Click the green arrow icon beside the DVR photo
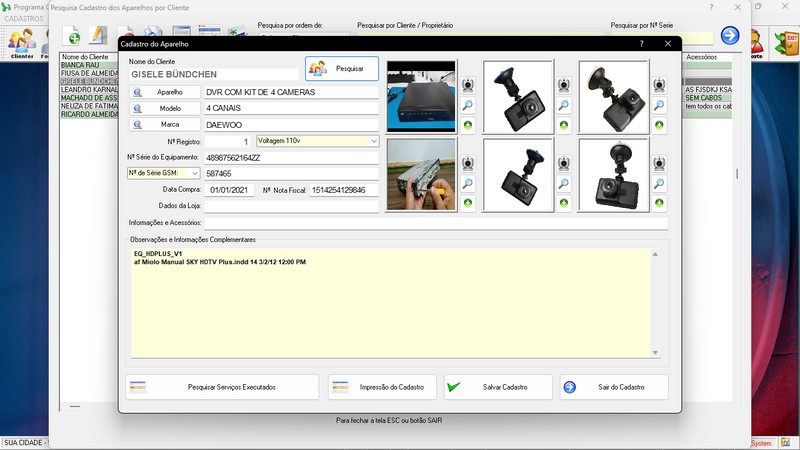The image size is (800, 450). [467, 125]
